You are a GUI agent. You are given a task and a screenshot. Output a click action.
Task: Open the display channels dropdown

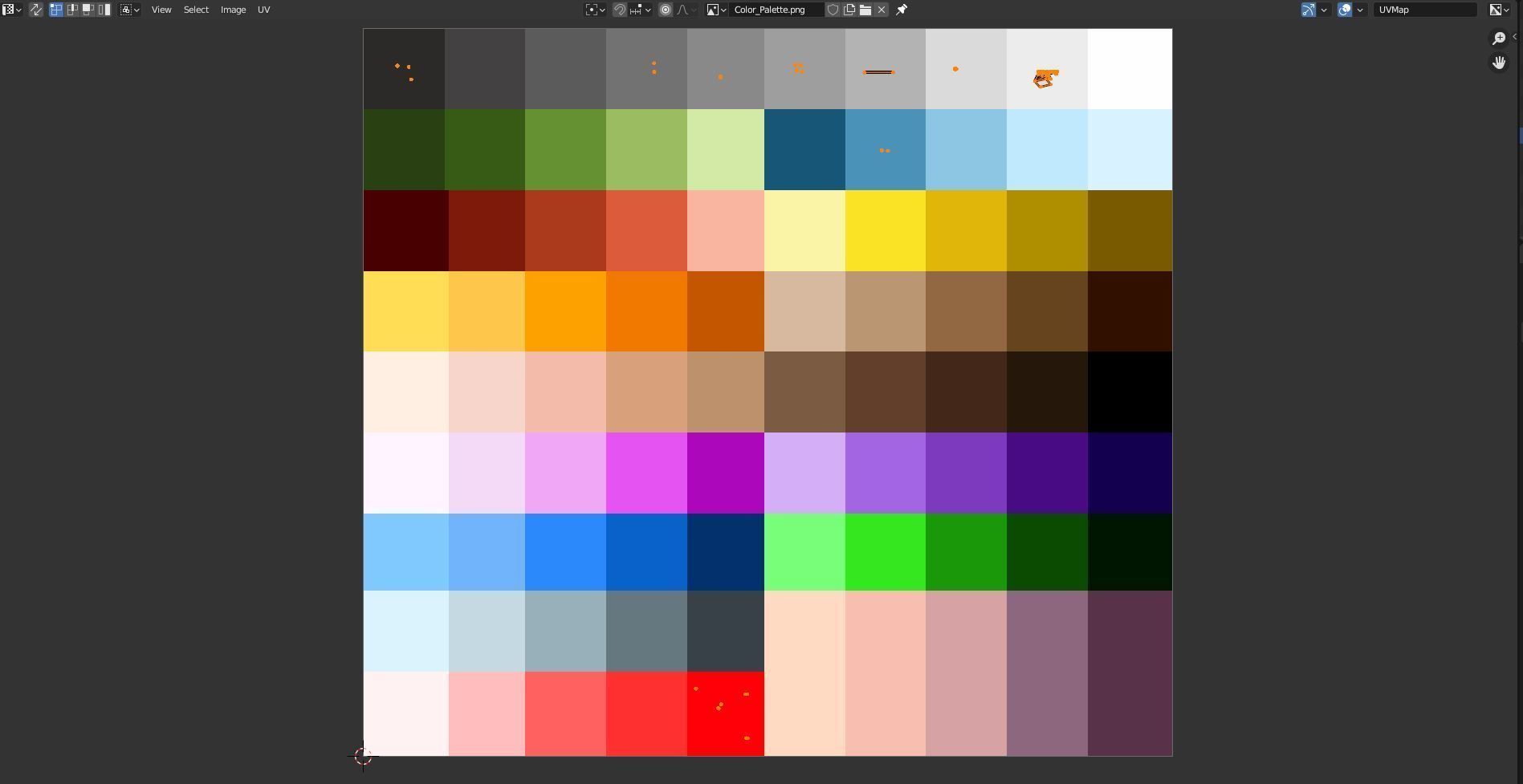pyautogui.click(x=1499, y=10)
